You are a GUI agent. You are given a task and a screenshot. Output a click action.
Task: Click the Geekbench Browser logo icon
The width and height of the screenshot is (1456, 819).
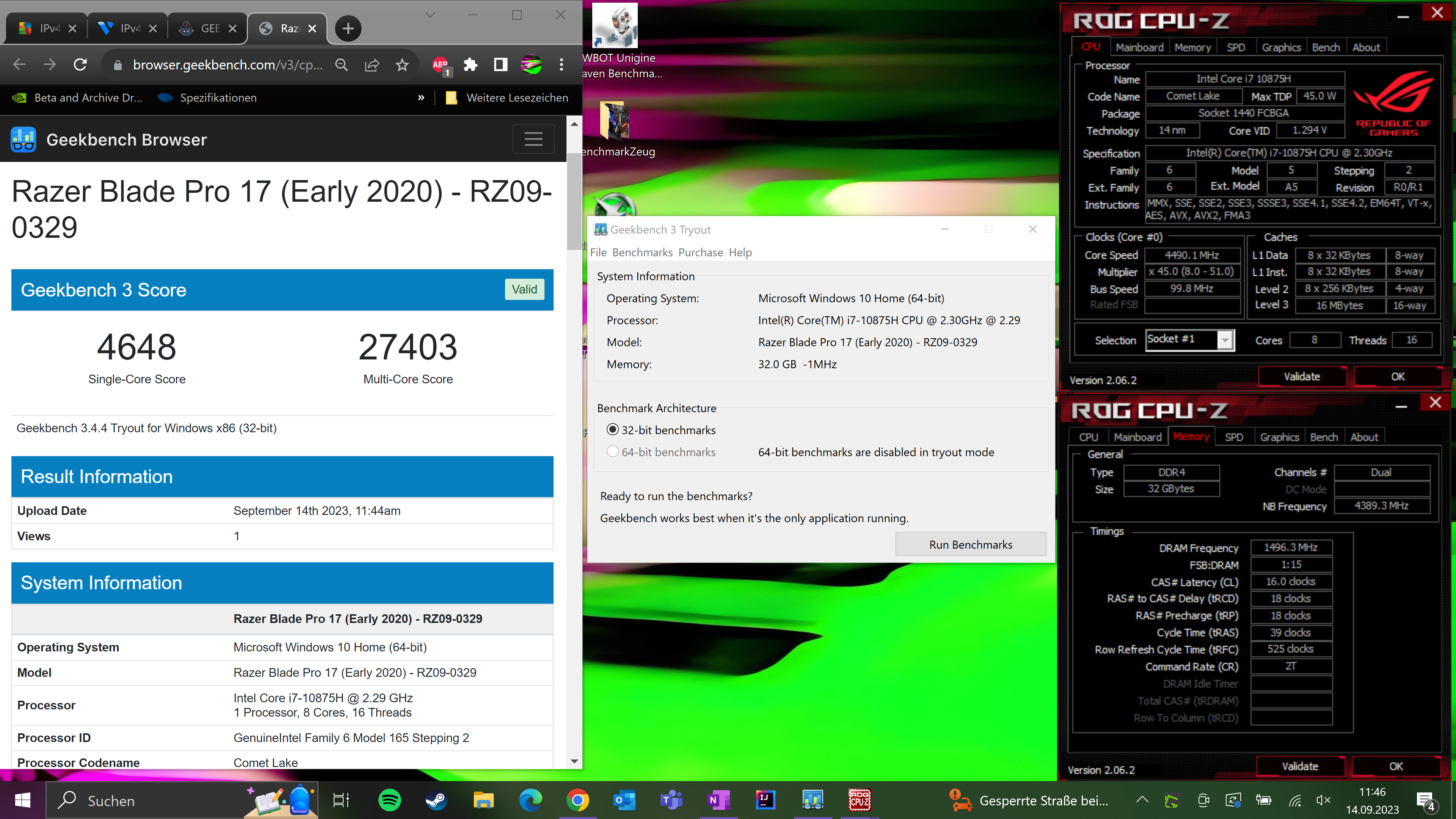tap(23, 139)
